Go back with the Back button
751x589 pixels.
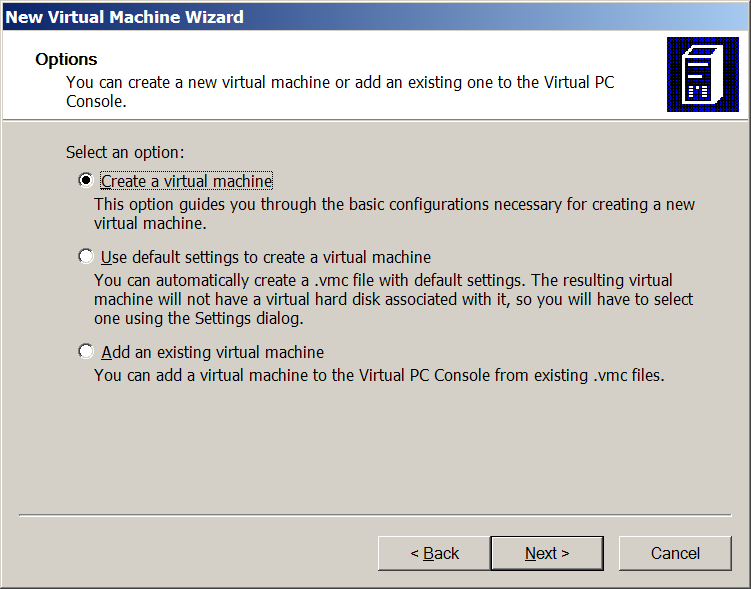434,553
